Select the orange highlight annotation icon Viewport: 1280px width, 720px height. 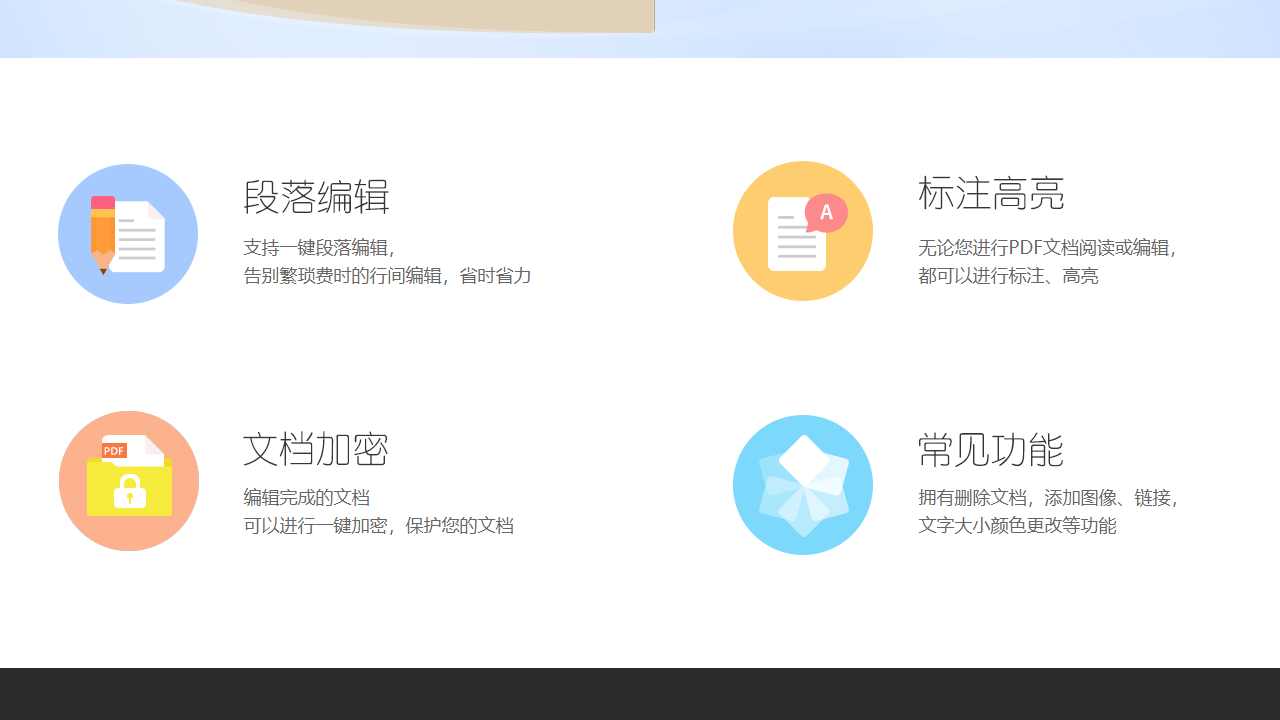pyautogui.click(x=802, y=231)
